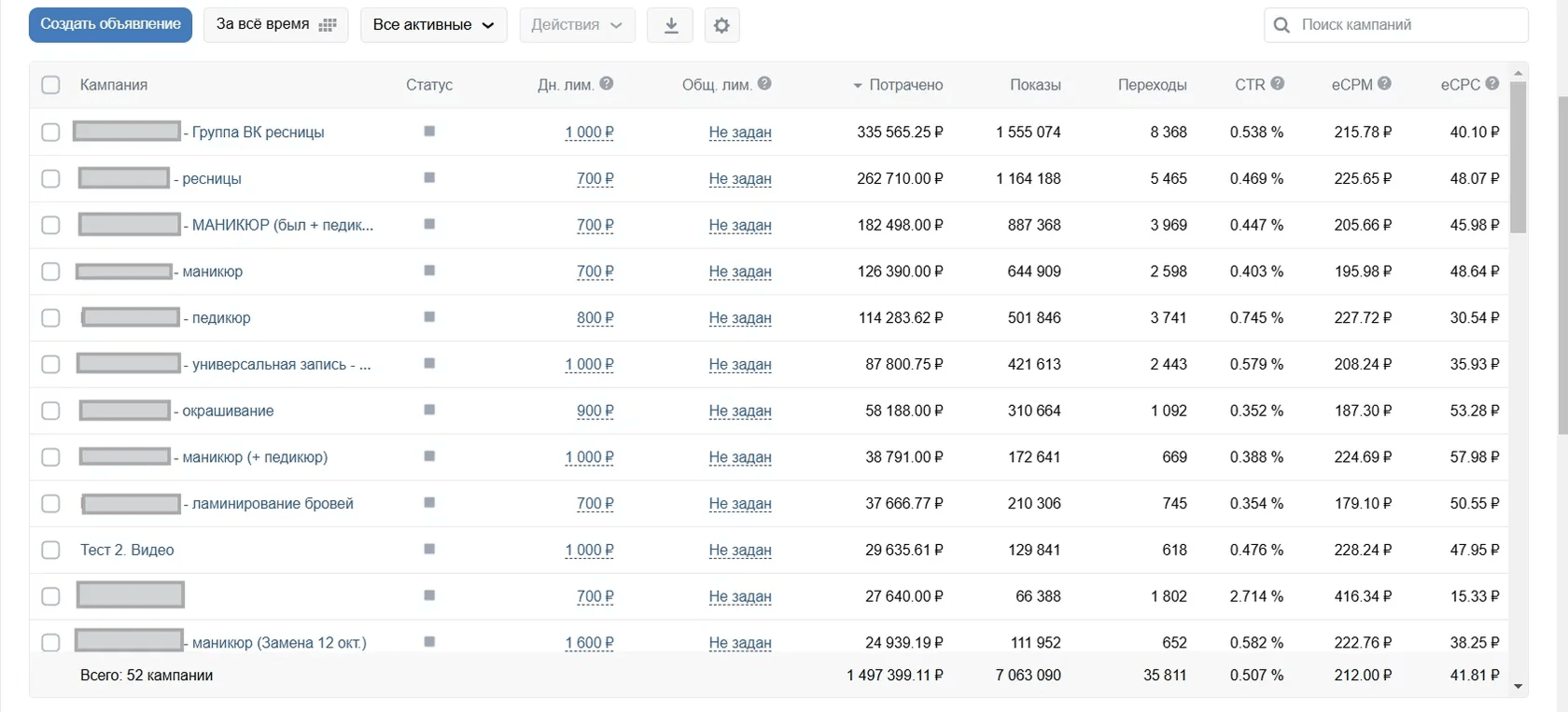Image resolution: width=1568 pixels, height=712 pixels.
Task: Toggle the select-all campaigns checkbox
Action: (x=50, y=85)
